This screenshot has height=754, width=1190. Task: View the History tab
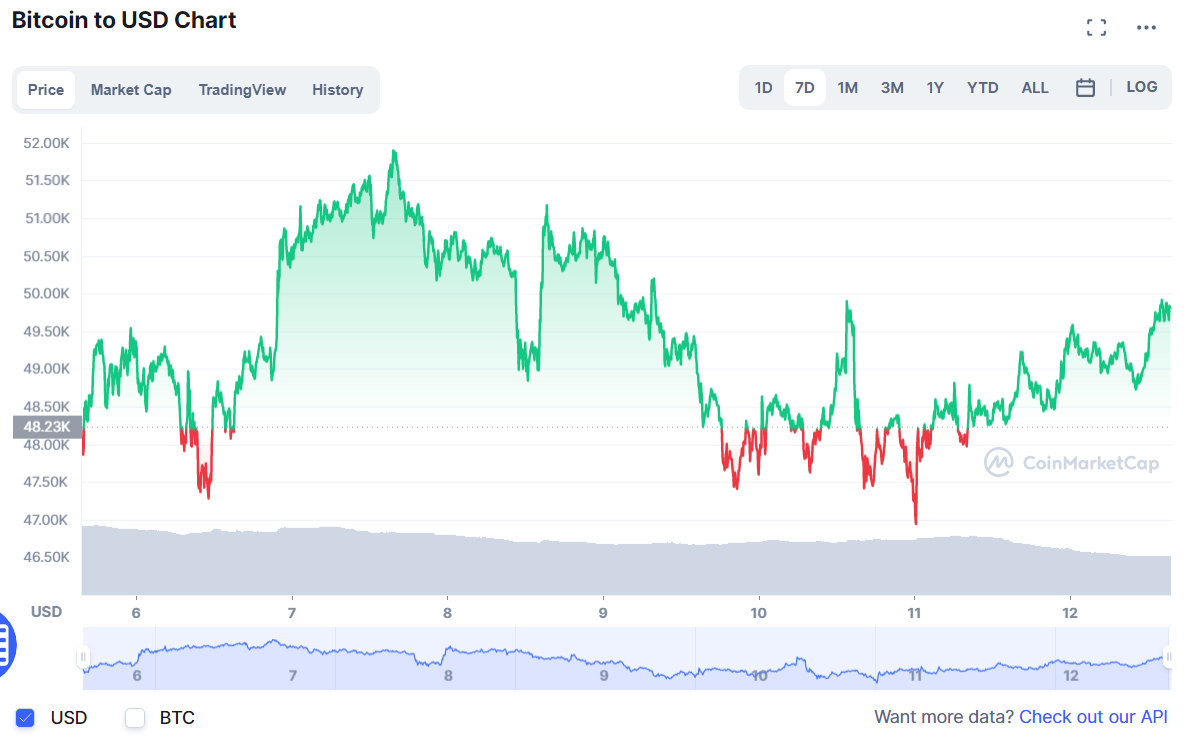click(x=337, y=90)
